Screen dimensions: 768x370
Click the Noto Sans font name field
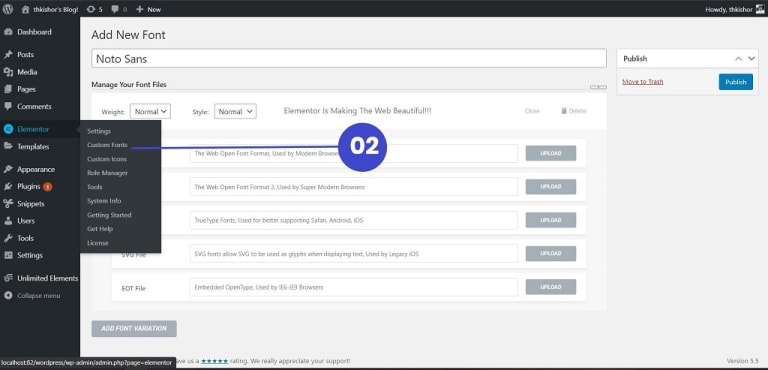[x=349, y=58]
